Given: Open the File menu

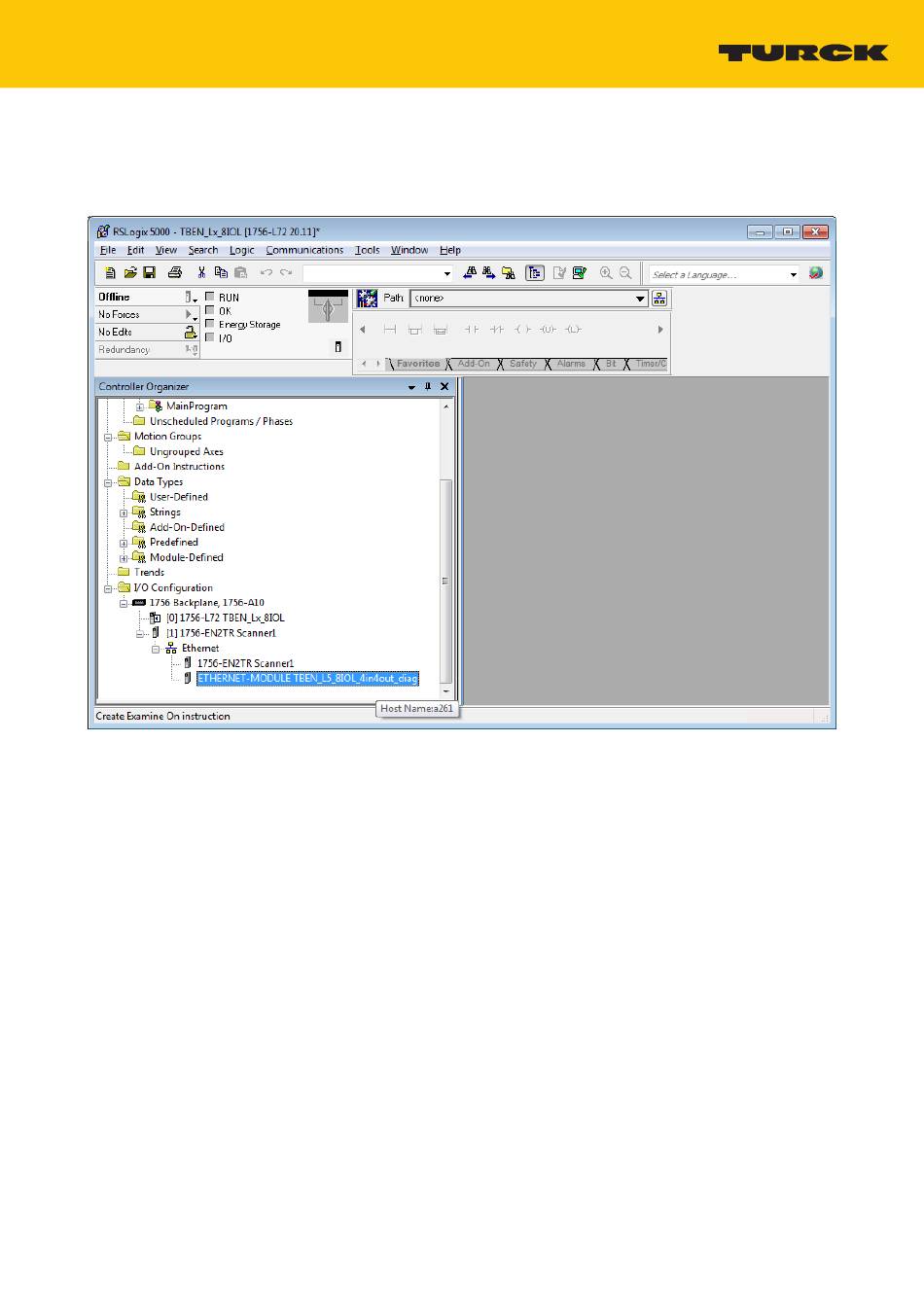Looking at the screenshot, I should (108, 250).
